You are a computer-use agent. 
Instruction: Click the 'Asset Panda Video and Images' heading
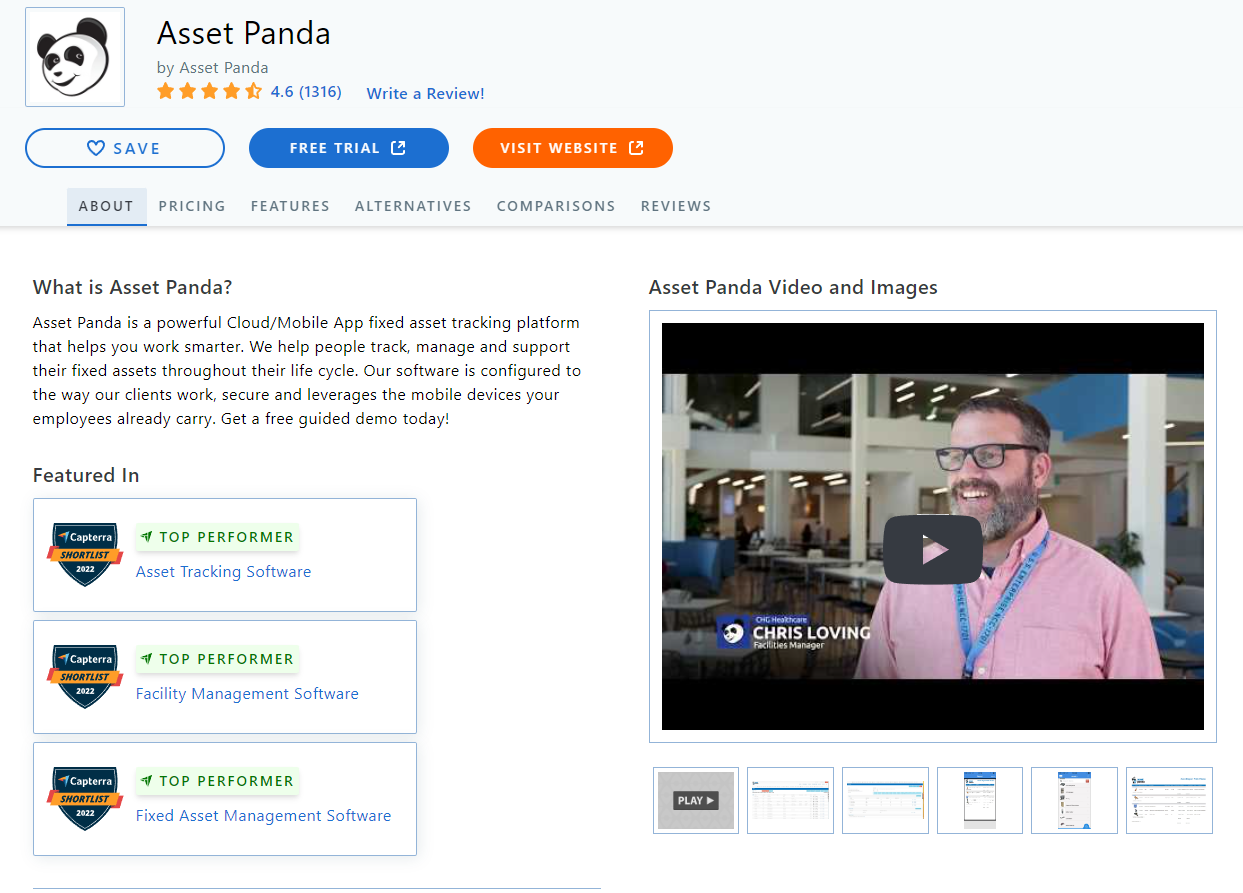tap(793, 288)
